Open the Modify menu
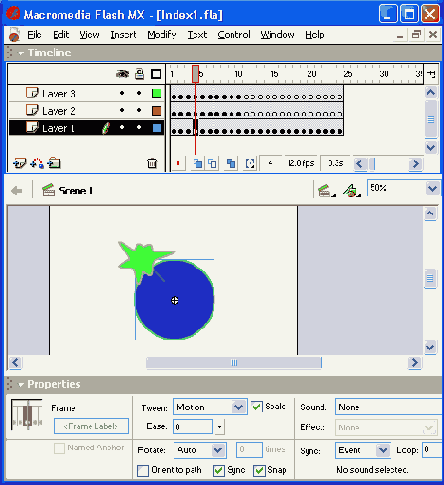 162,35
